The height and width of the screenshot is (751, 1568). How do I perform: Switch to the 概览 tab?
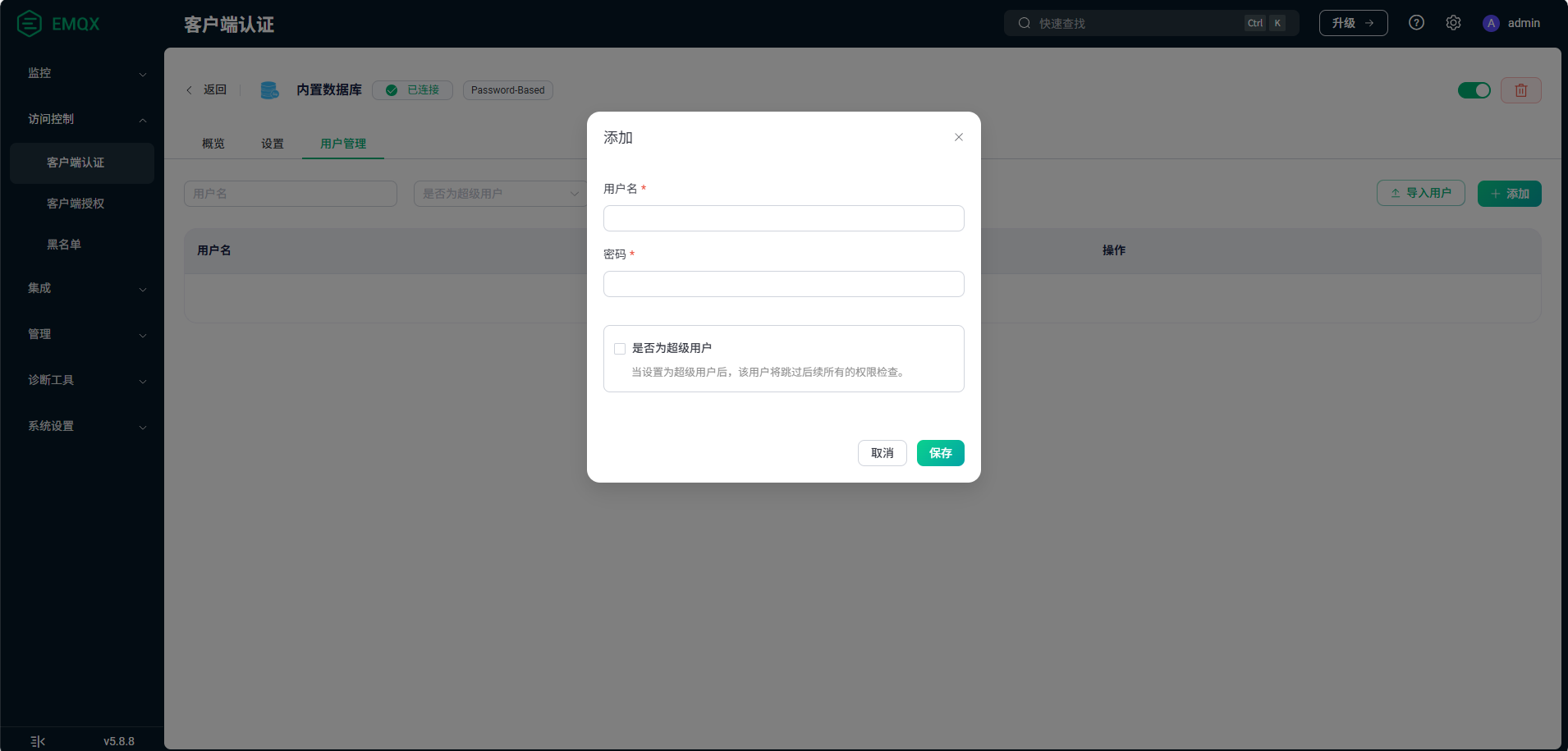point(213,144)
